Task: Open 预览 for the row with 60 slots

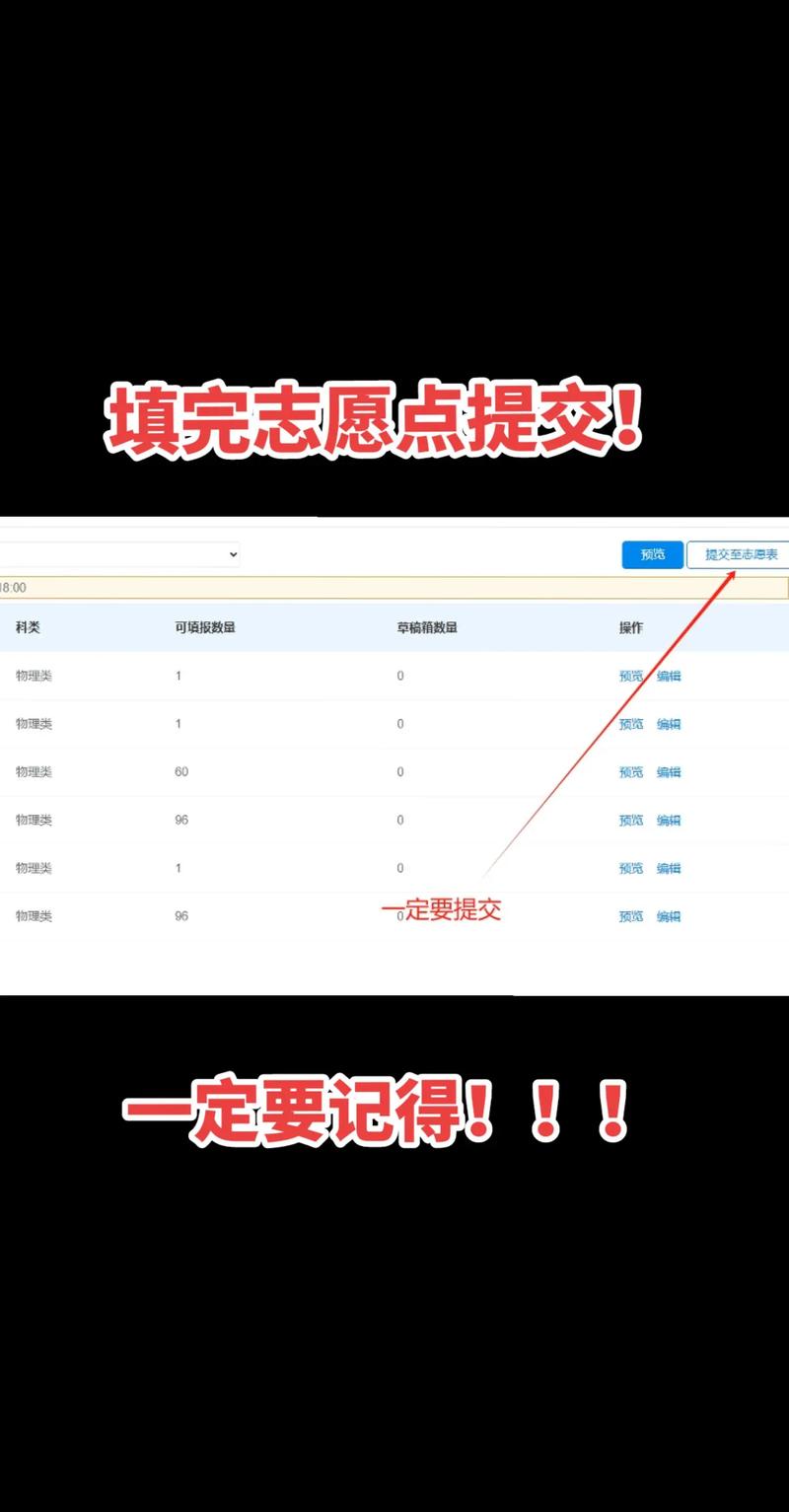Action: click(x=632, y=772)
